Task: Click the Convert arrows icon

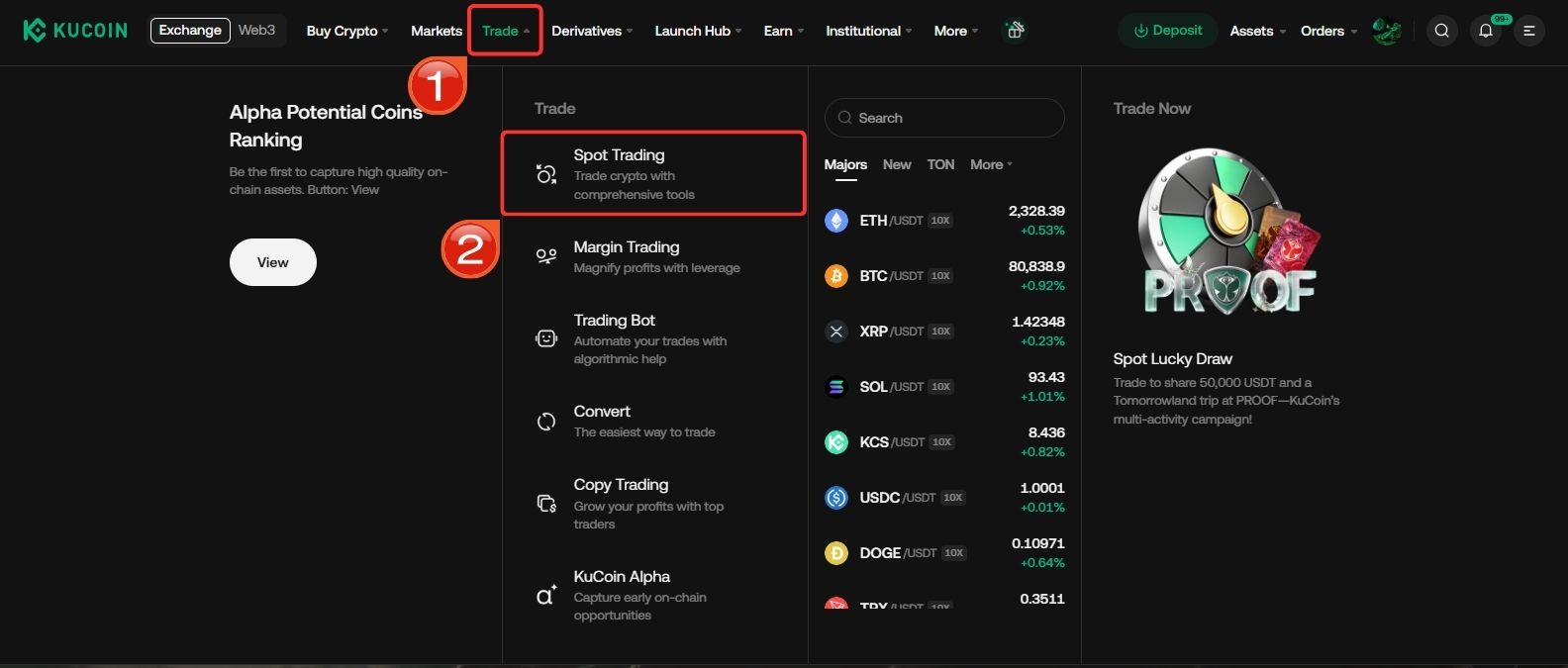Action: tap(545, 422)
